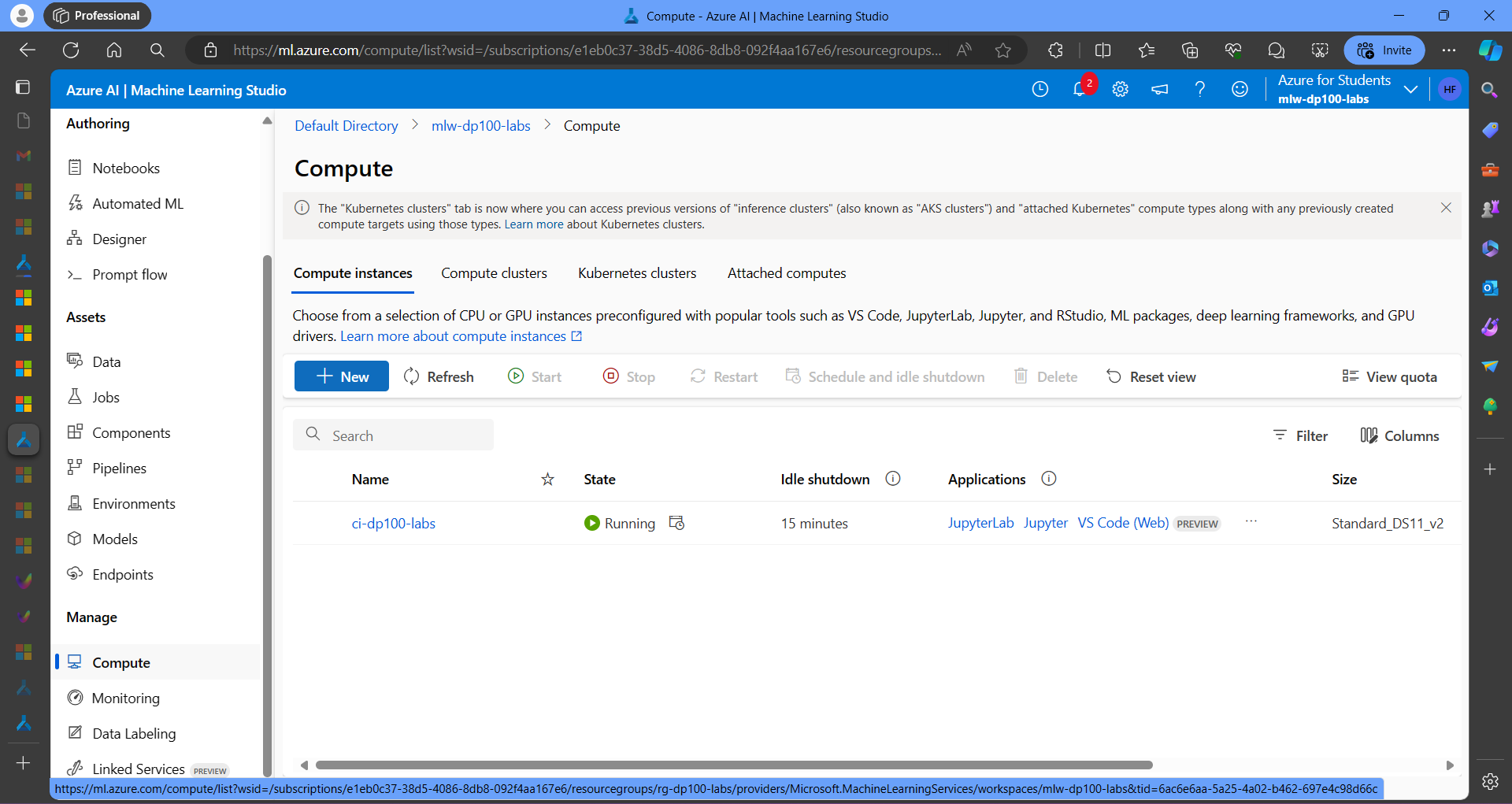
Task: Open the Models page
Action: coord(102,539)
